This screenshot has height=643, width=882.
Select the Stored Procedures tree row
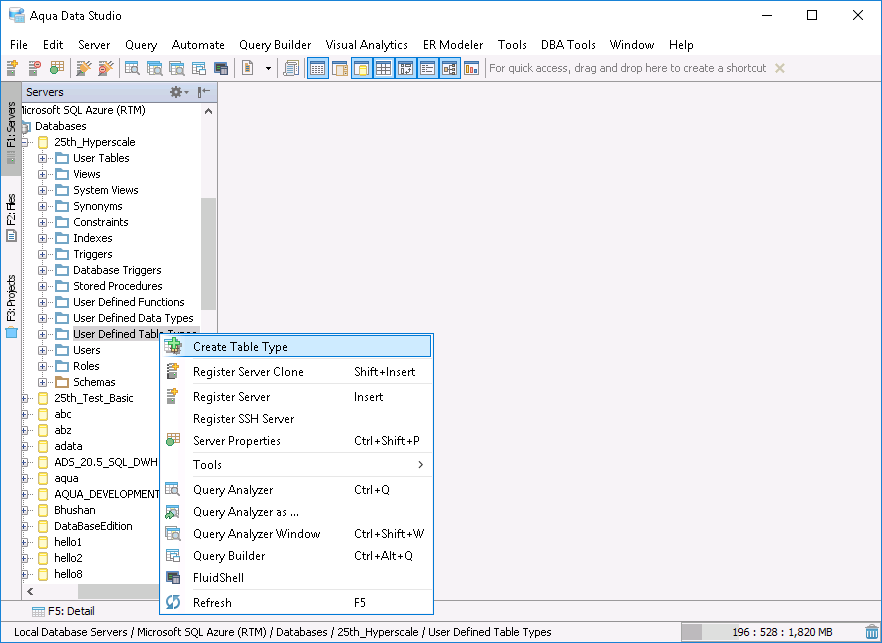pyautogui.click(x=118, y=286)
